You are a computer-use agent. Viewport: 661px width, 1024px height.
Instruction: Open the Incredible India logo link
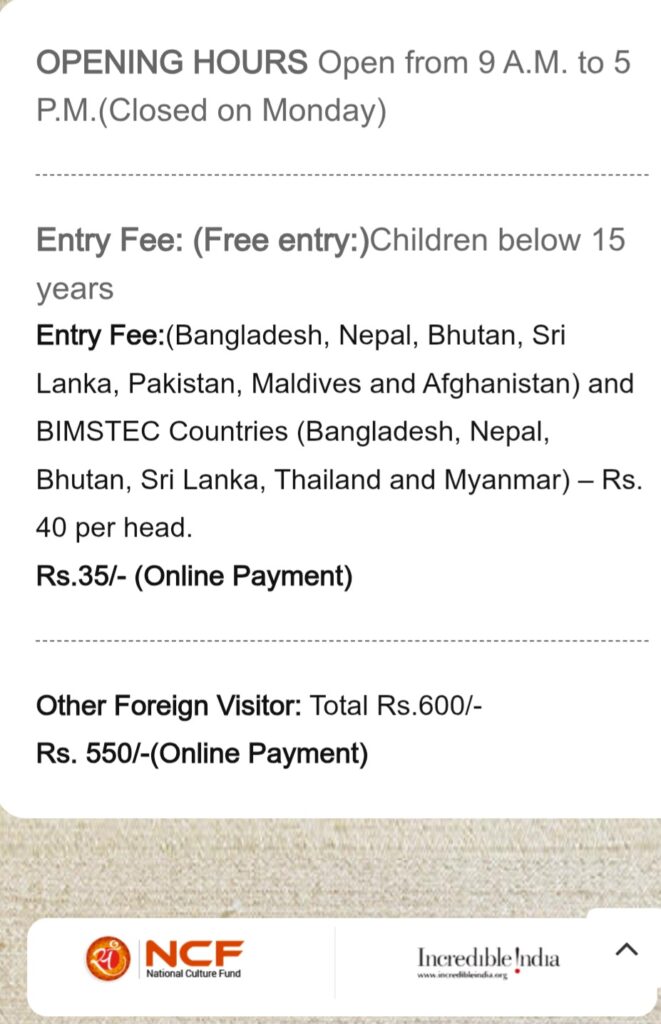(x=488, y=957)
